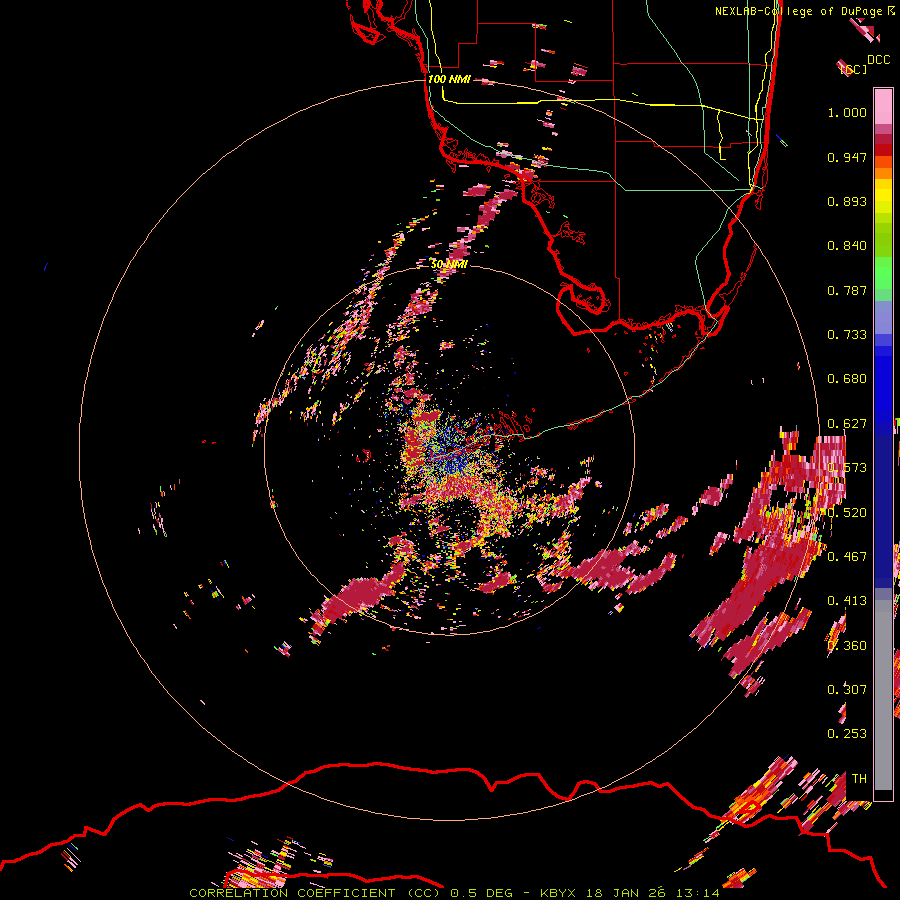The width and height of the screenshot is (900, 900).
Task: Click the 0.787 color scale value
Action: [847, 290]
